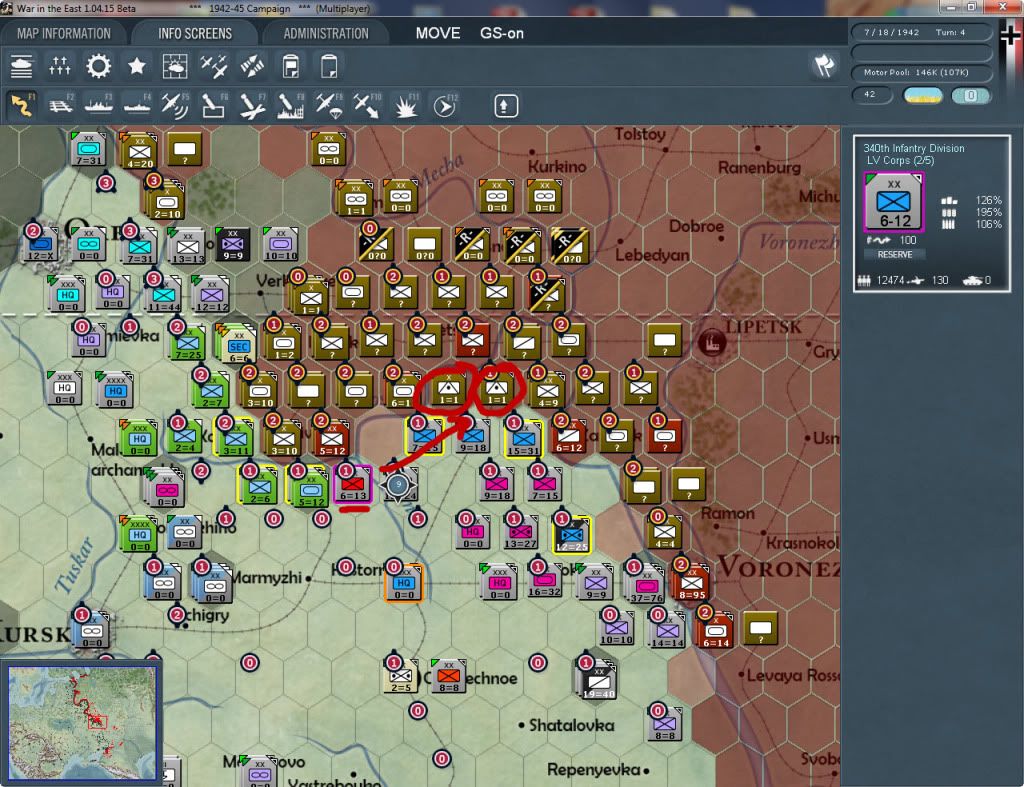Click the crossed flags icon
Viewport: 1024px width, 787px height.
[824, 65]
